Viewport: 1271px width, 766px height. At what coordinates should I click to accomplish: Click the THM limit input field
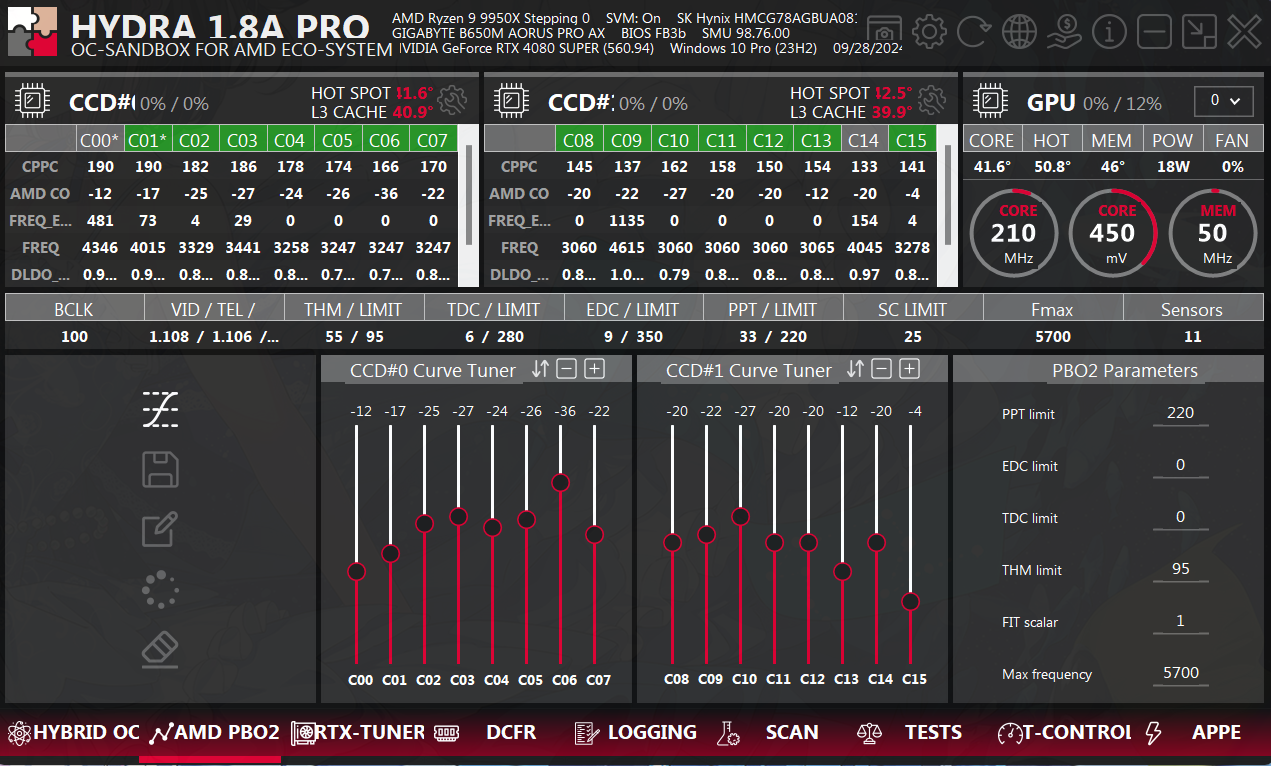[1180, 569]
